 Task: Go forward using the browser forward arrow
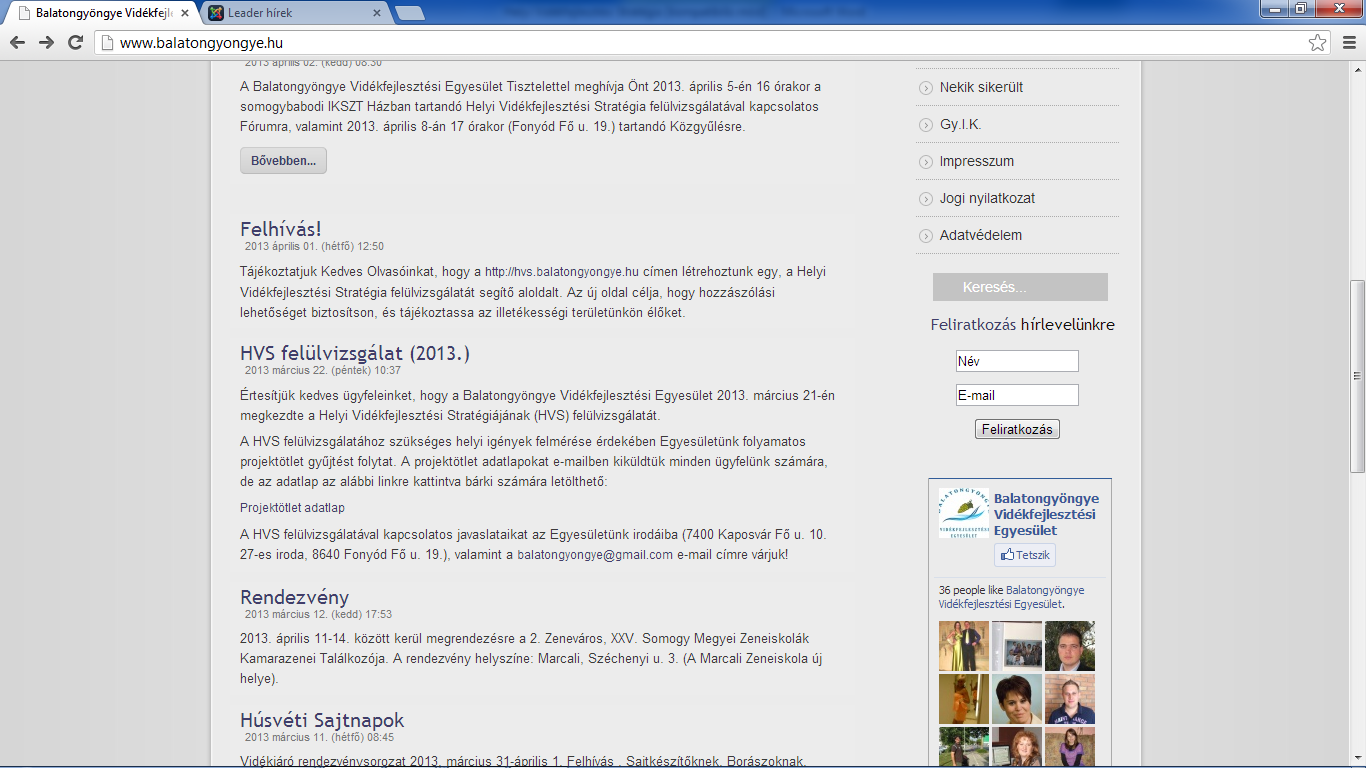tap(46, 42)
